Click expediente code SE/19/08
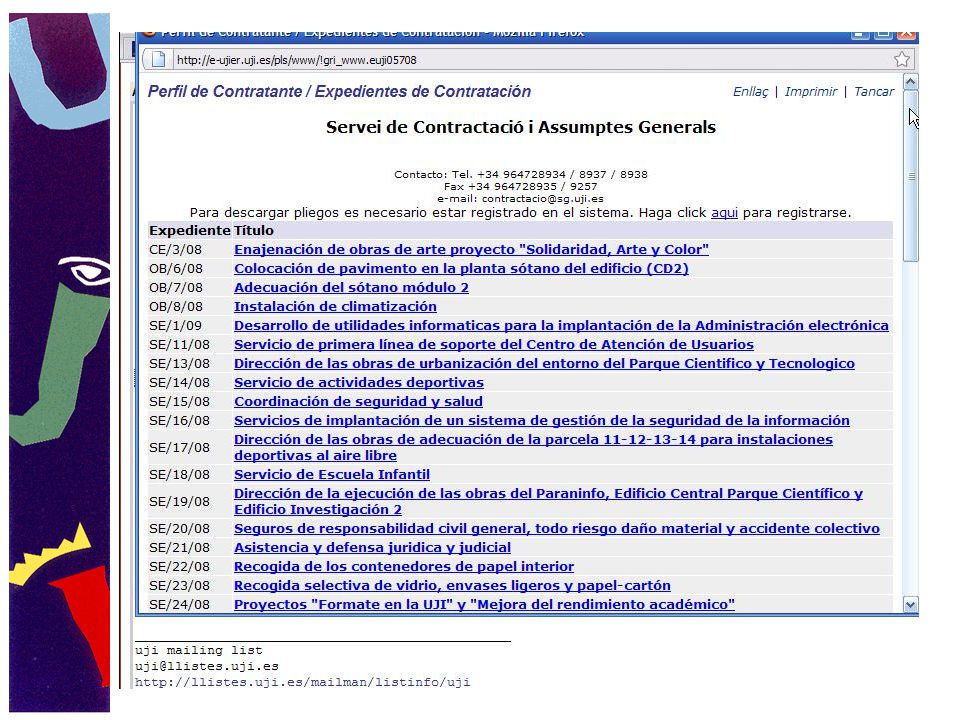 tap(179, 501)
